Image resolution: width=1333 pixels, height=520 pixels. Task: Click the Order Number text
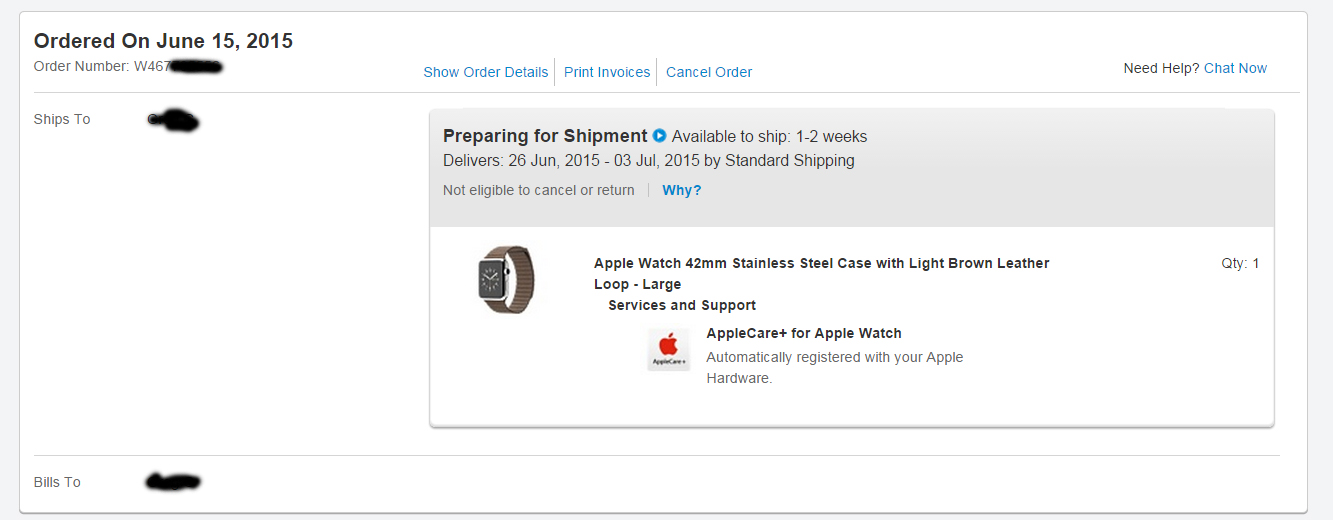coord(100,66)
